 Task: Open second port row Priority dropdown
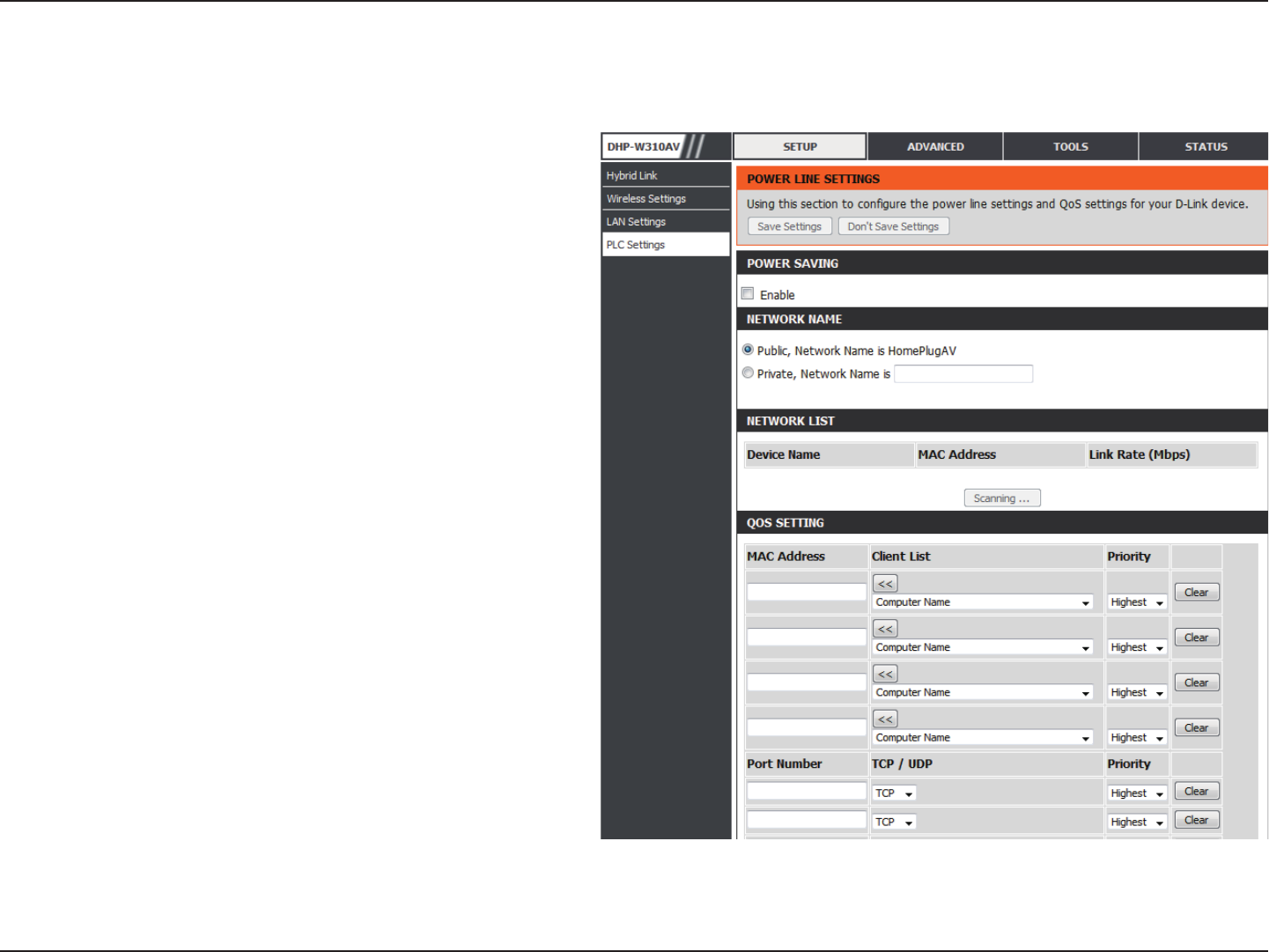click(x=1137, y=822)
